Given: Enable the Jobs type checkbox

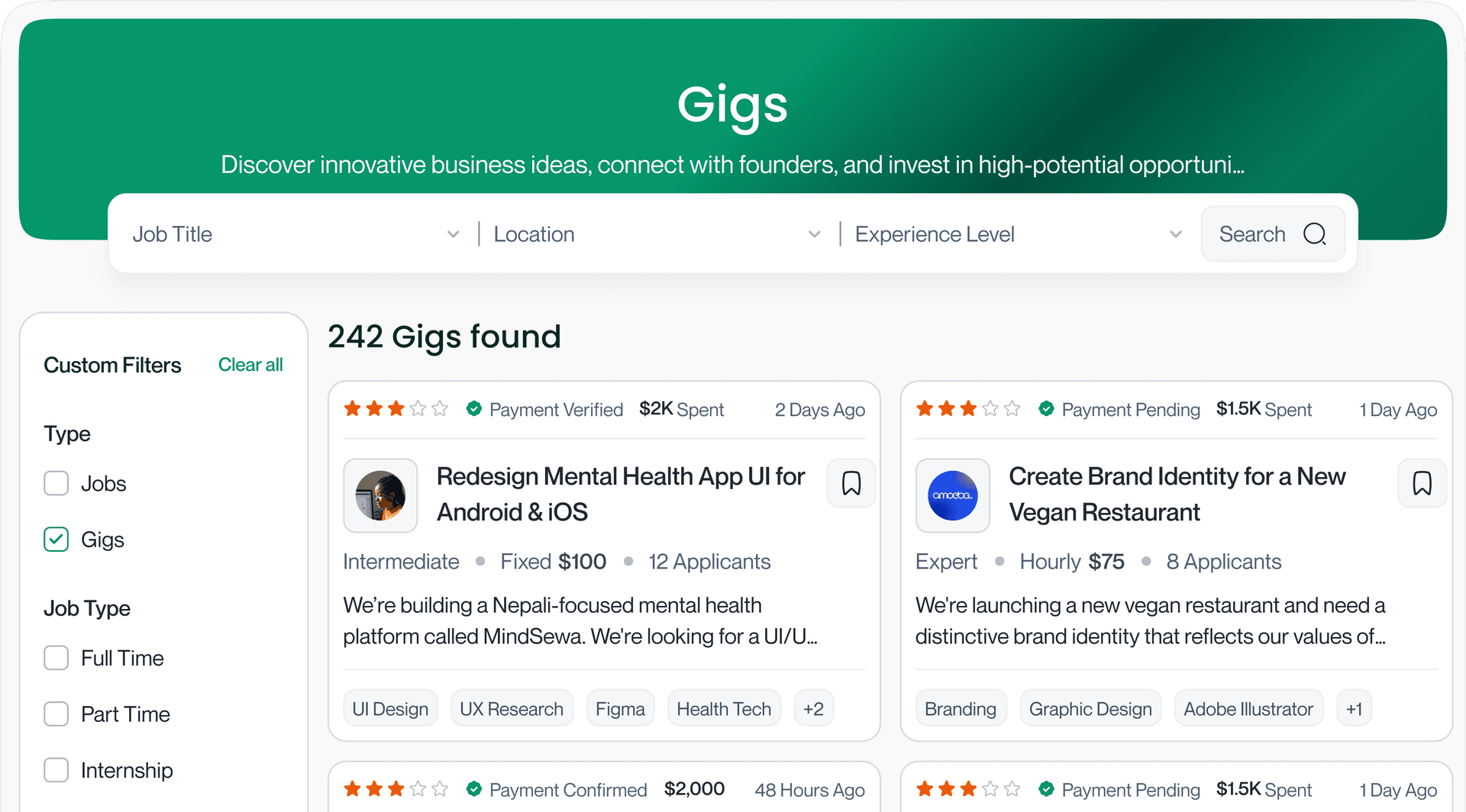Looking at the screenshot, I should point(57,483).
